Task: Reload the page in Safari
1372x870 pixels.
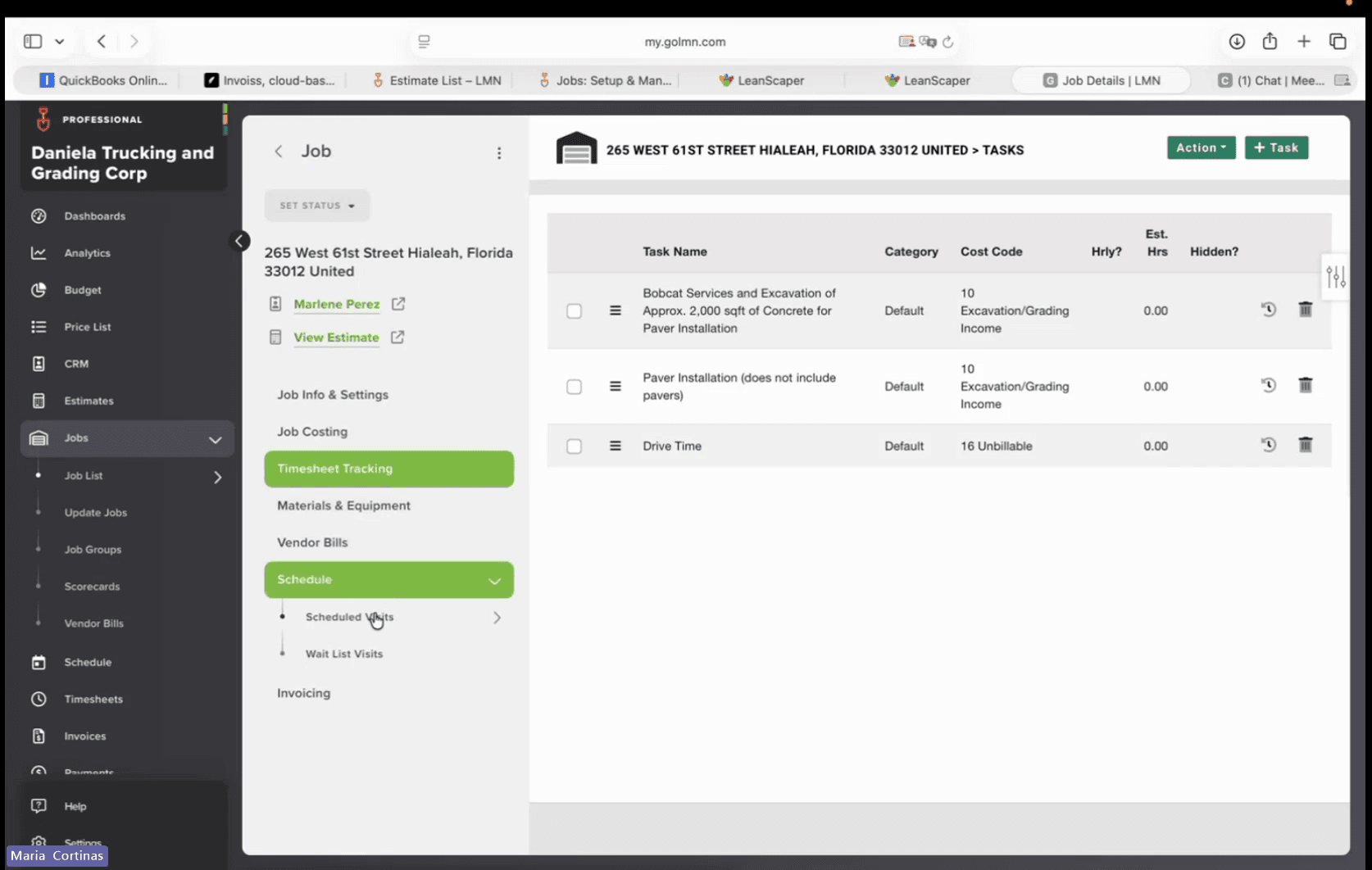Action: click(x=948, y=42)
